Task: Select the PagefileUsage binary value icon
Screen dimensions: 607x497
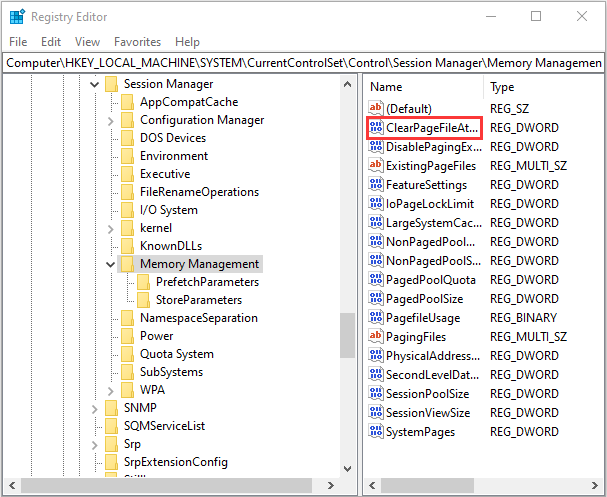Action: (376, 318)
